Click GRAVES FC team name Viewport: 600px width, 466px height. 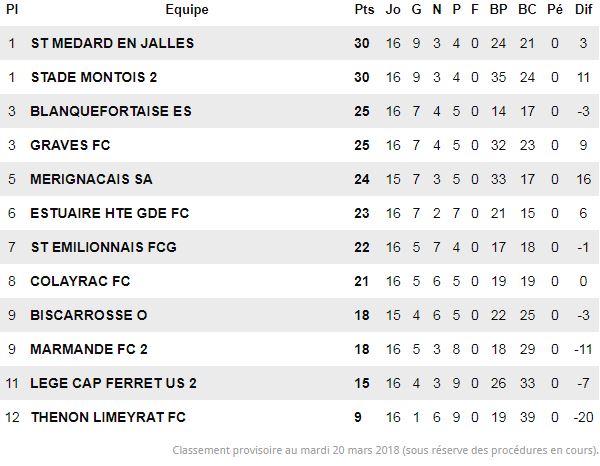point(70,145)
